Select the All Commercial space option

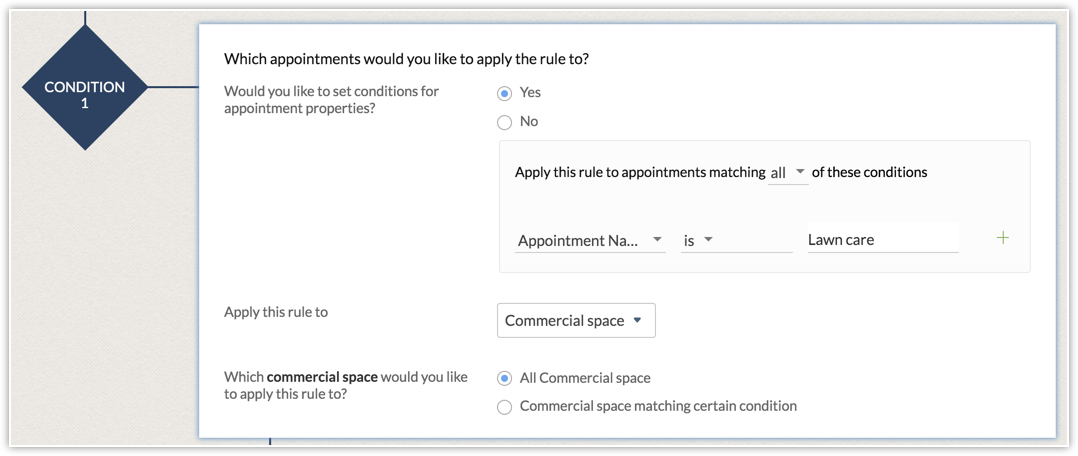[x=505, y=378]
